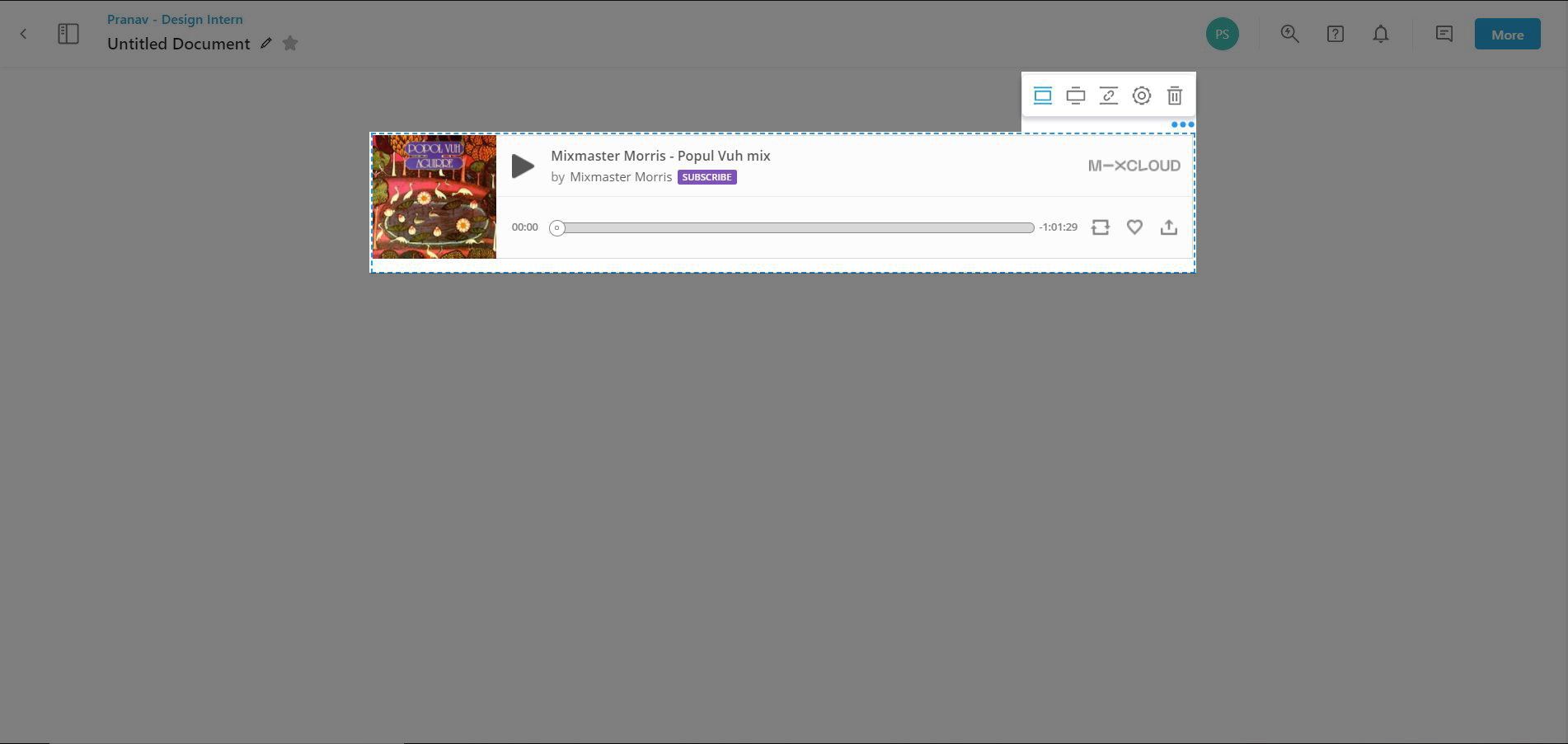Open the search magnifier icon
Screen dimensions: 1568x744
pyautogui.click(x=1289, y=34)
